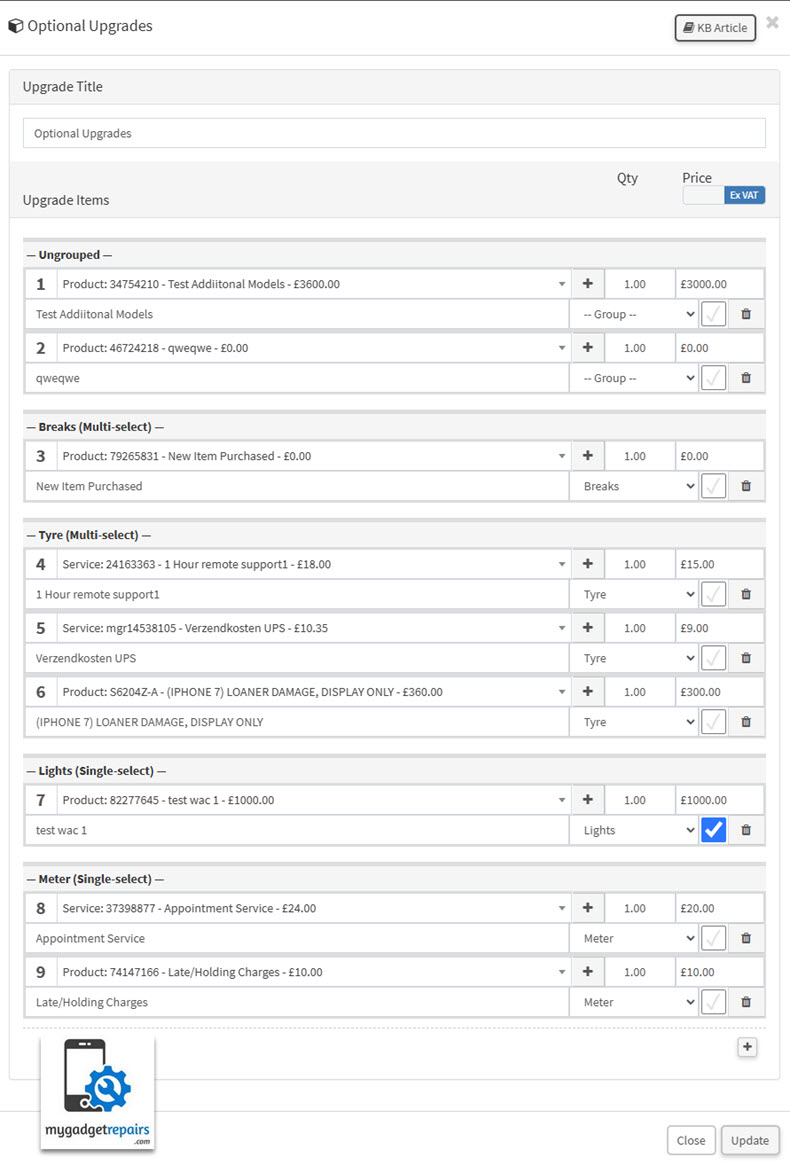Trash the Late/Holding Charges item
This screenshot has width=790, height=1165.
[745, 1002]
